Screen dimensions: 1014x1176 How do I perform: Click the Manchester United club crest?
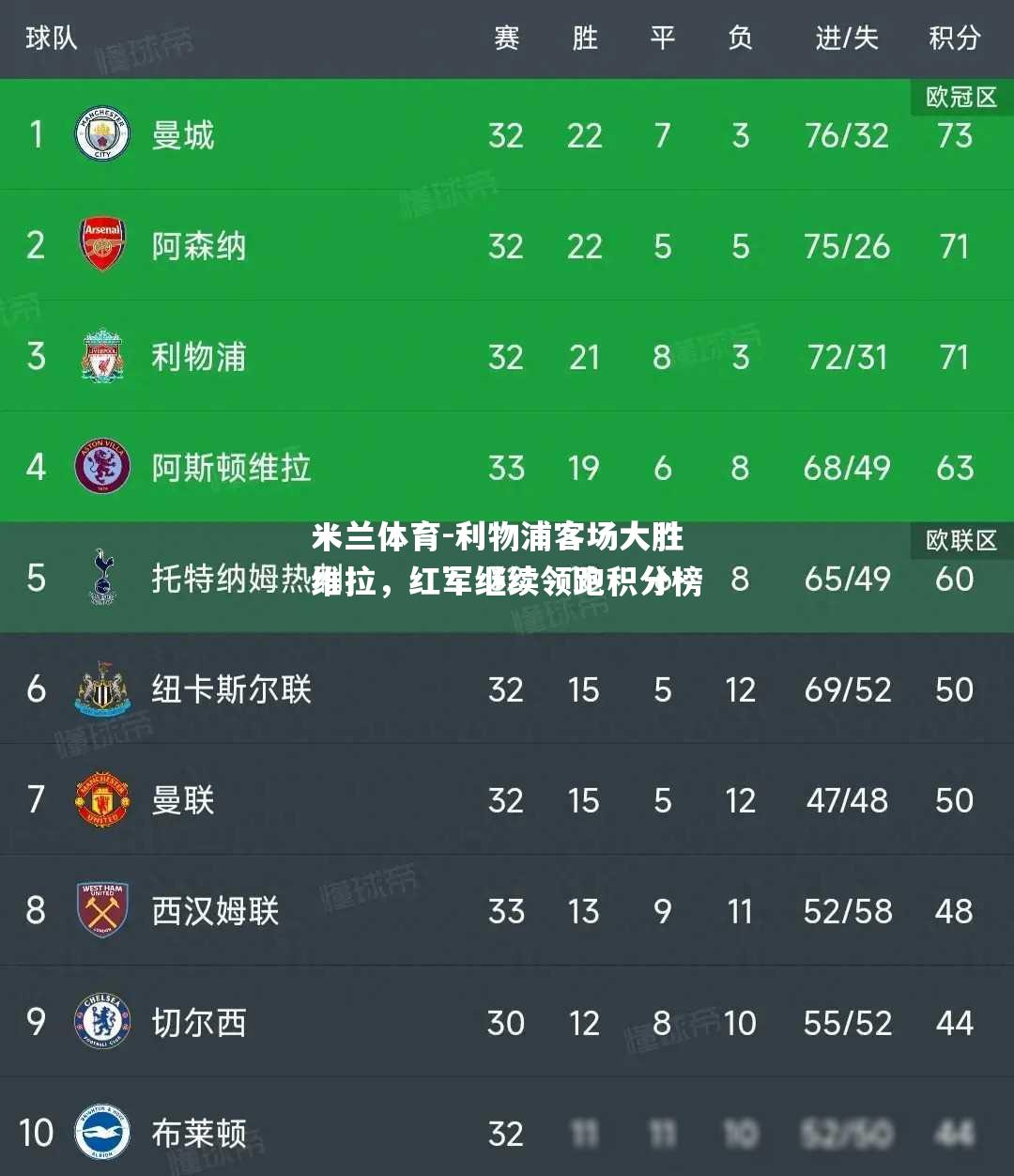click(x=101, y=799)
